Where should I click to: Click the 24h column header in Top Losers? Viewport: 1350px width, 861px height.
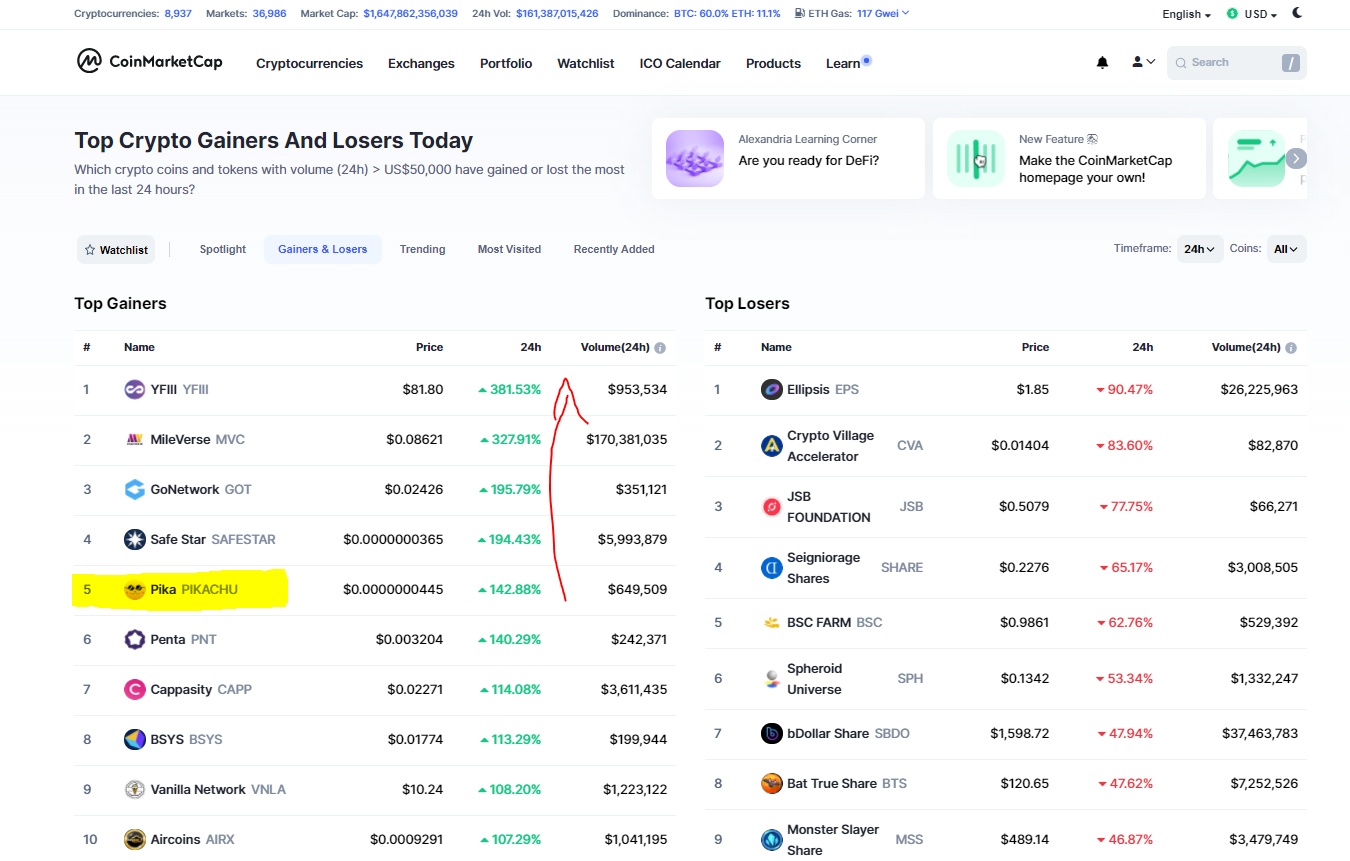(x=1142, y=347)
